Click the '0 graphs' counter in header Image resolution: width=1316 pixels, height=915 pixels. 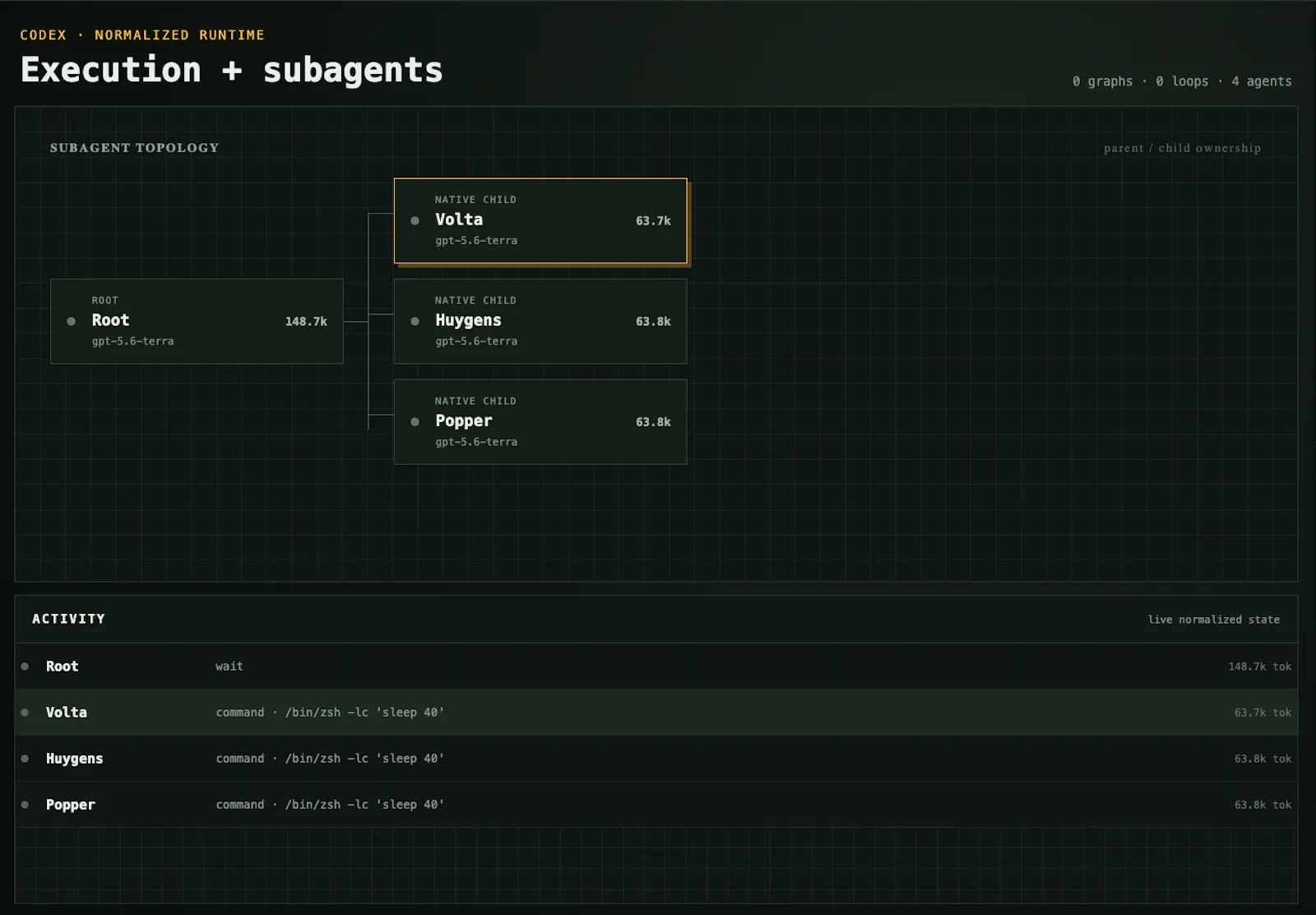[1102, 81]
